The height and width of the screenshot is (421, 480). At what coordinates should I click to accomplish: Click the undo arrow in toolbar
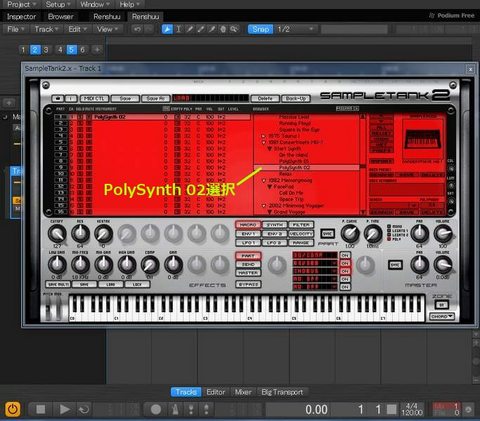coord(137,29)
